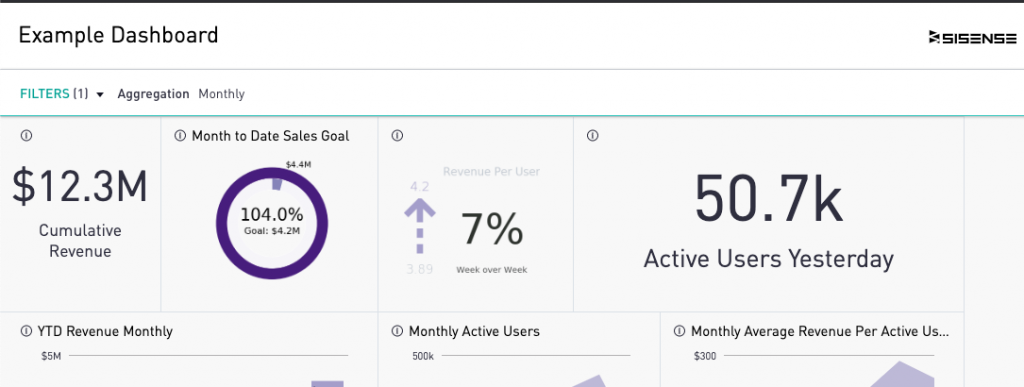The width and height of the screenshot is (1024, 387).
Task: Click the Monthly Active Users chart title
Action: [474, 332]
